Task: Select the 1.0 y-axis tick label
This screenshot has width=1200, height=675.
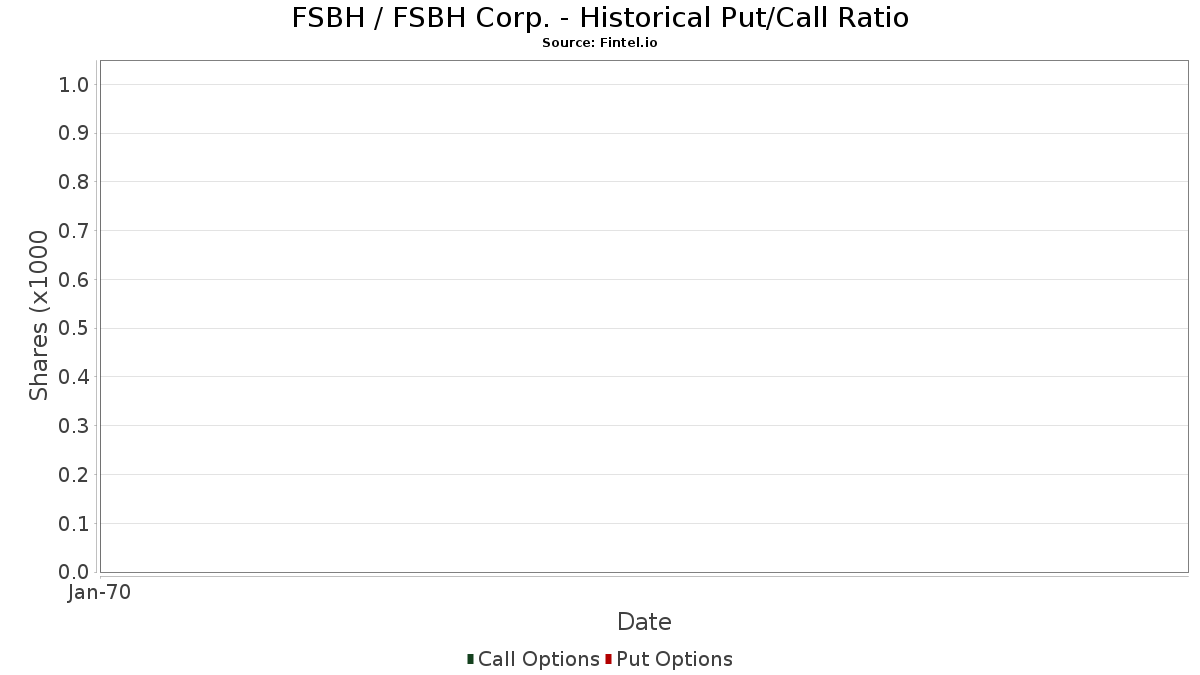Action: click(74, 85)
